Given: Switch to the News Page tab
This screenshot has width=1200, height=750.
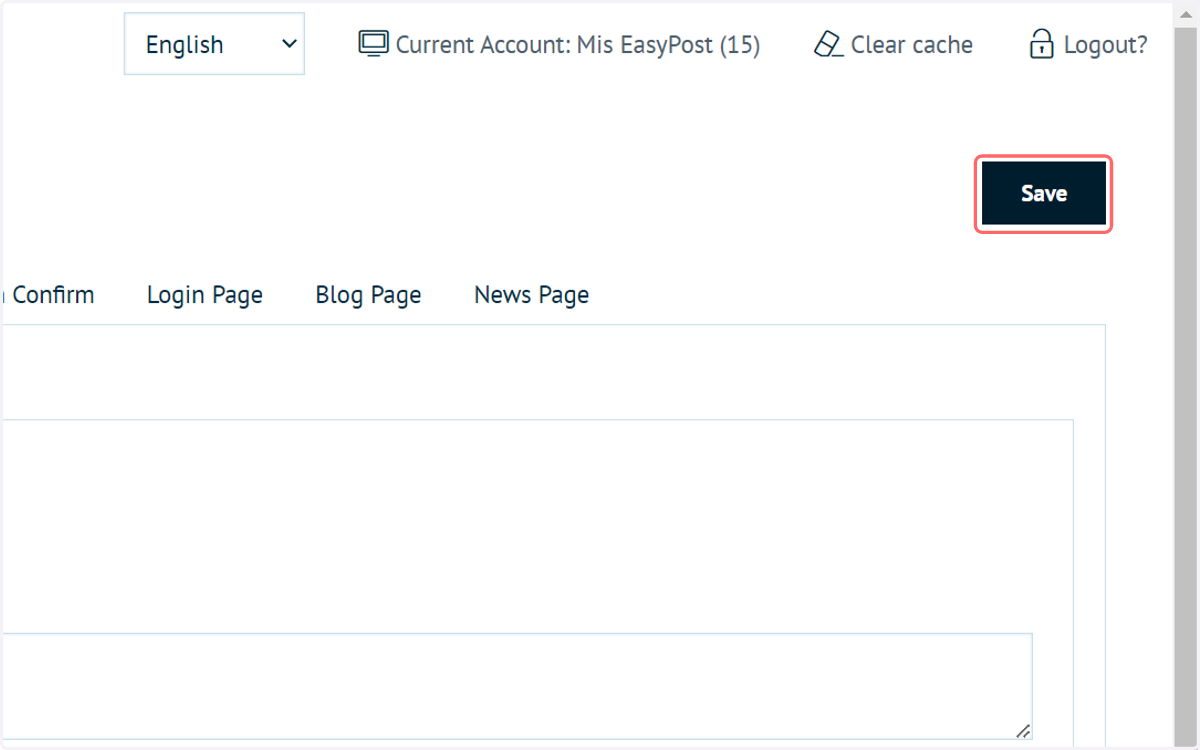Looking at the screenshot, I should [x=531, y=295].
